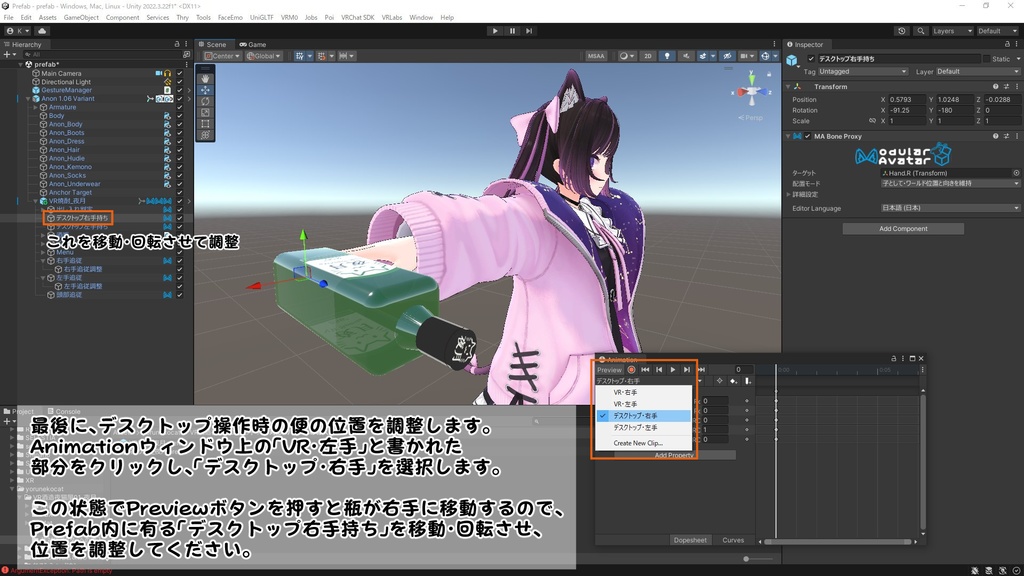
Task: Click Add event icon in Animation window
Action: point(747,381)
